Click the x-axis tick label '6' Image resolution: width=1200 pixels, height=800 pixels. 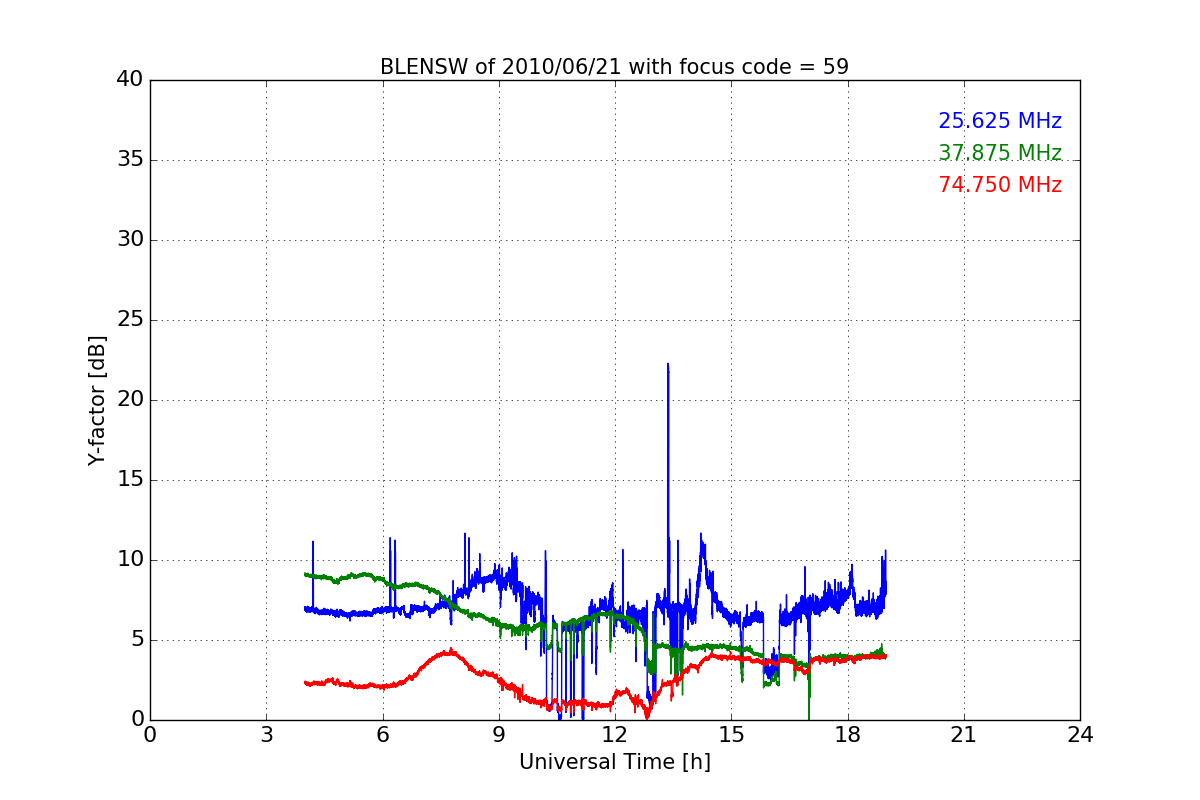click(x=383, y=735)
